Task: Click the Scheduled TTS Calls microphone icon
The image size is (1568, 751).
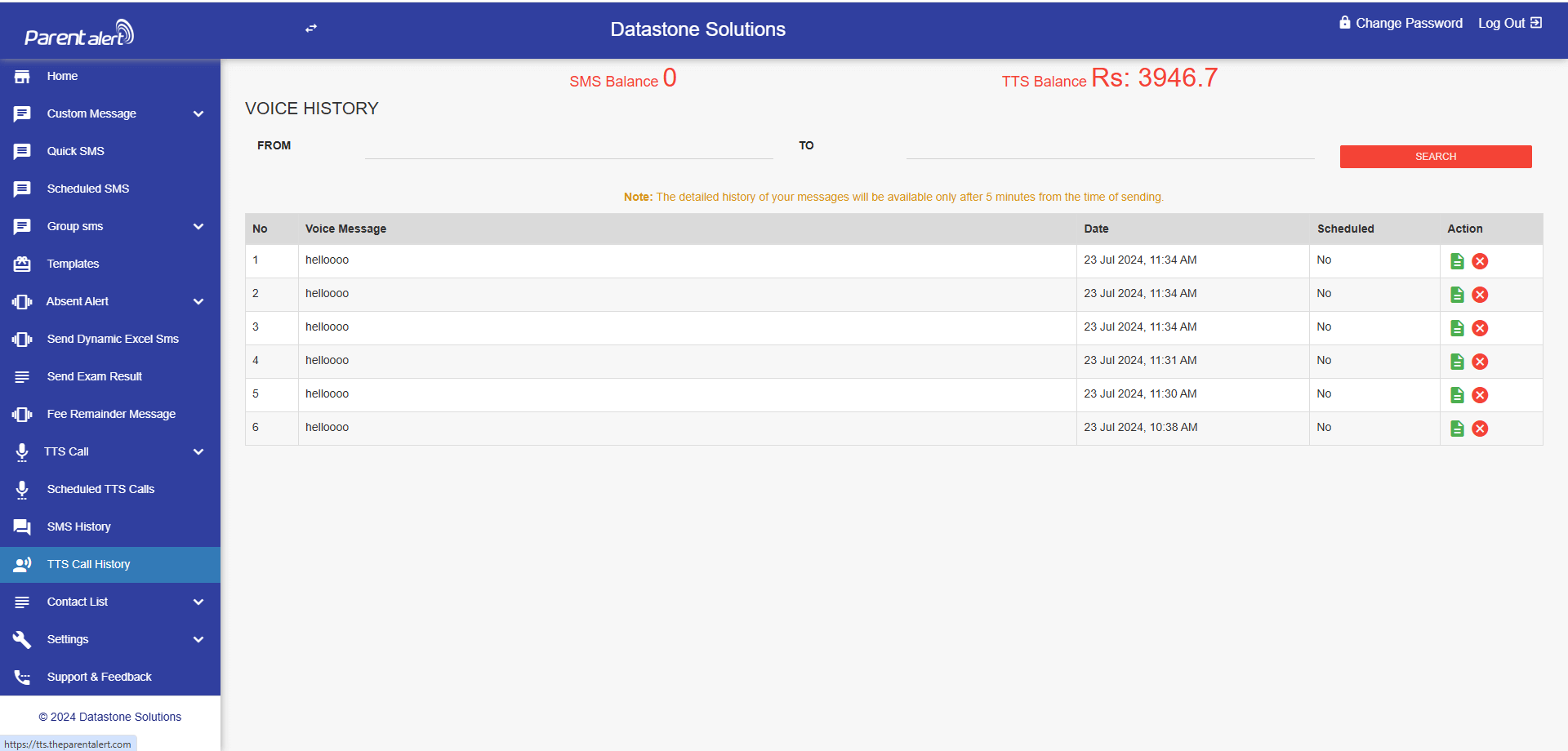Action: [x=22, y=490]
